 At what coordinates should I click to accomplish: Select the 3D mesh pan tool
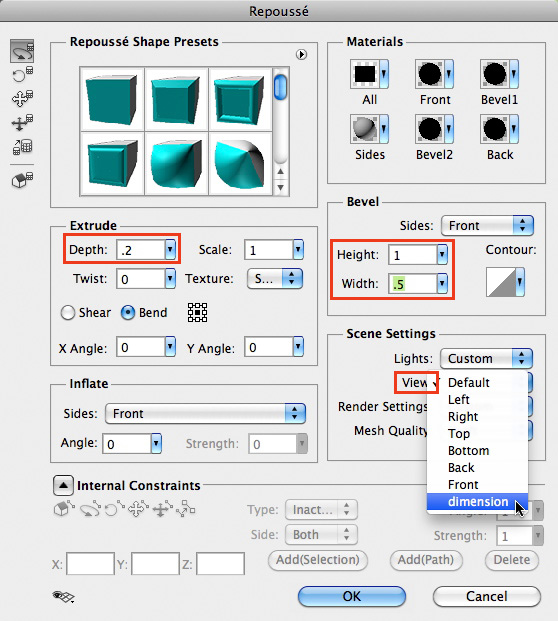pyautogui.click(x=22, y=98)
